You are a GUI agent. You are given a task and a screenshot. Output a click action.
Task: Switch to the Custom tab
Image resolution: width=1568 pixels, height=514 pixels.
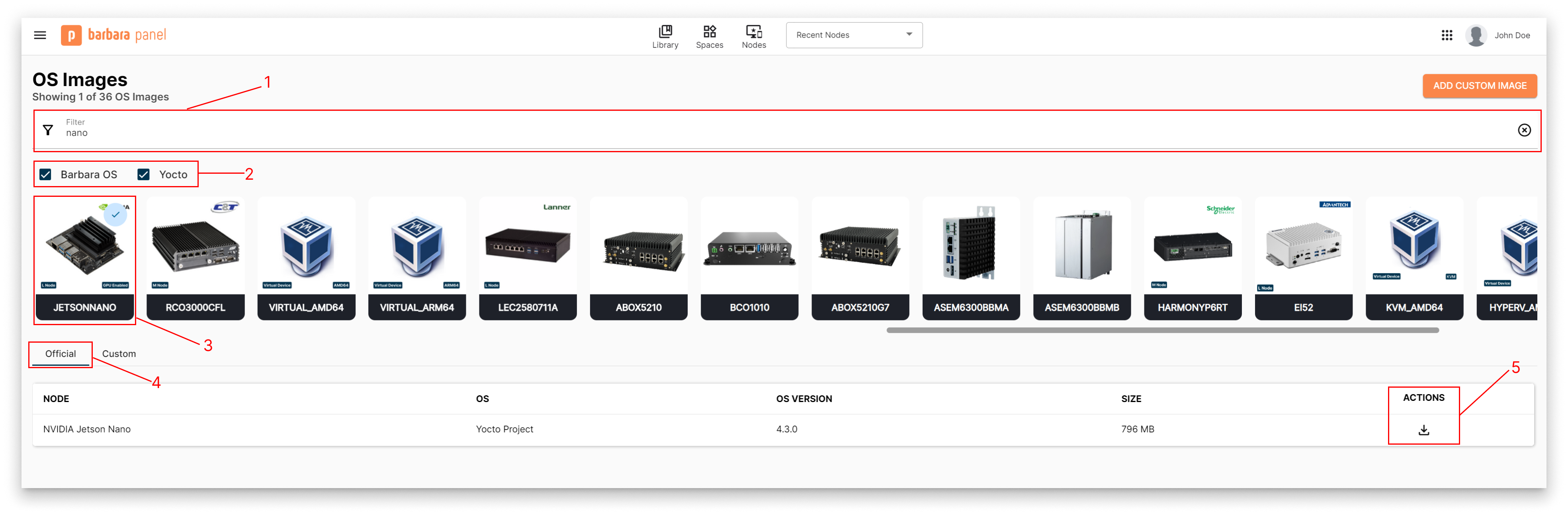119,353
